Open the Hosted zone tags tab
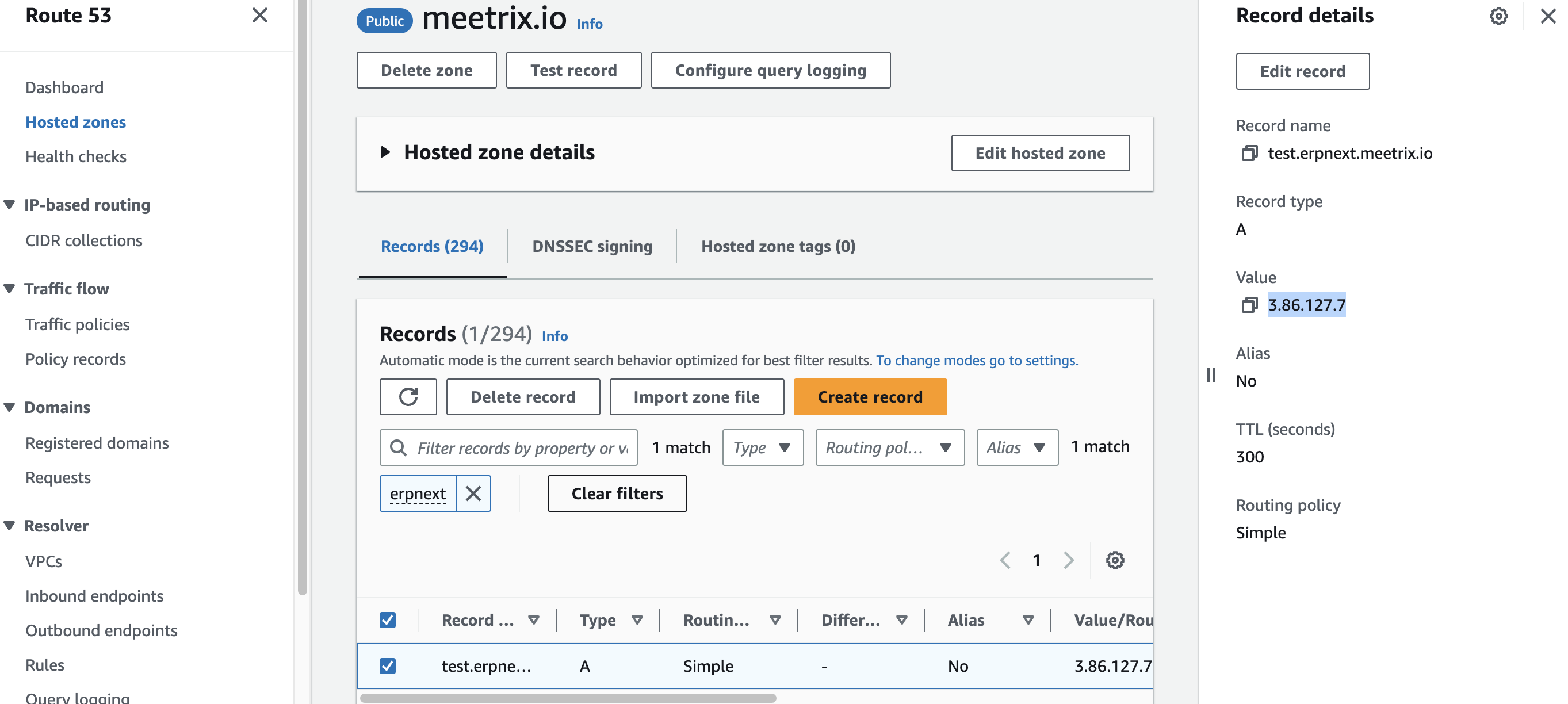Screen dimensions: 1568x704 [778, 246]
